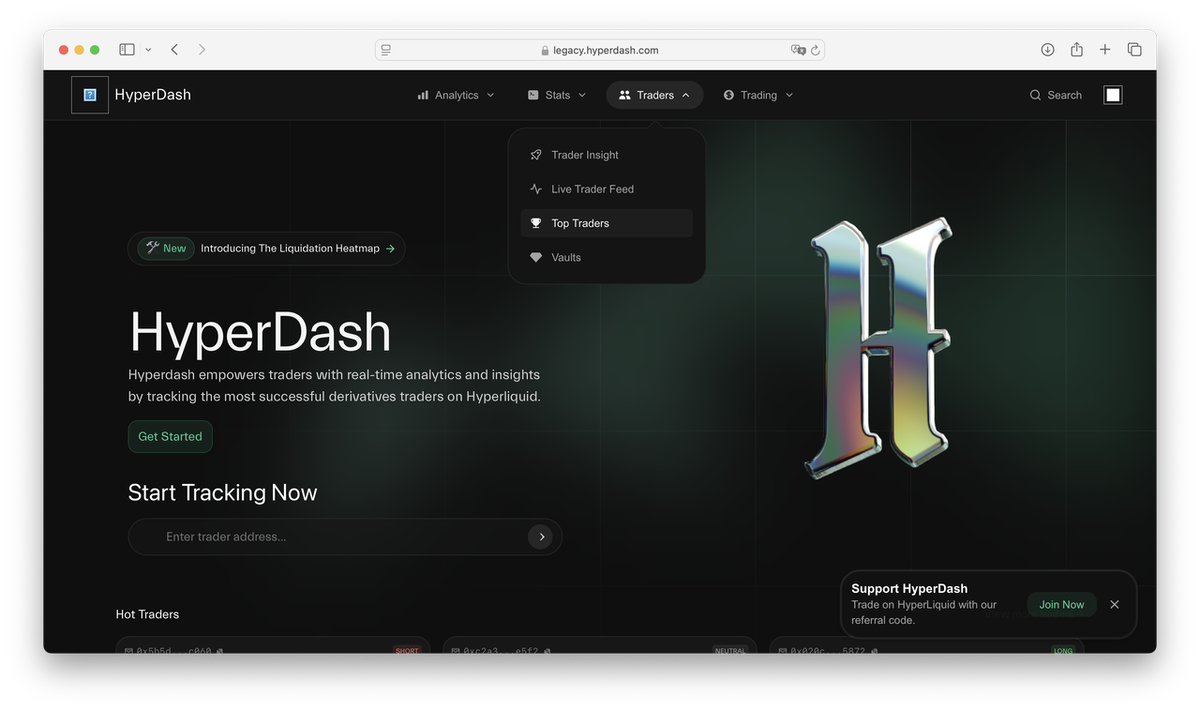Go back with the Safari back arrow
Viewport: 1200px width, 711px height.
point(175,49)
